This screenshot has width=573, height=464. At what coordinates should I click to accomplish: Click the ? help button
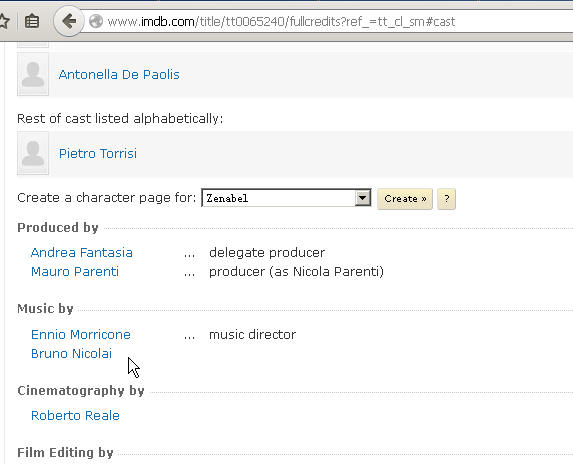447,199
